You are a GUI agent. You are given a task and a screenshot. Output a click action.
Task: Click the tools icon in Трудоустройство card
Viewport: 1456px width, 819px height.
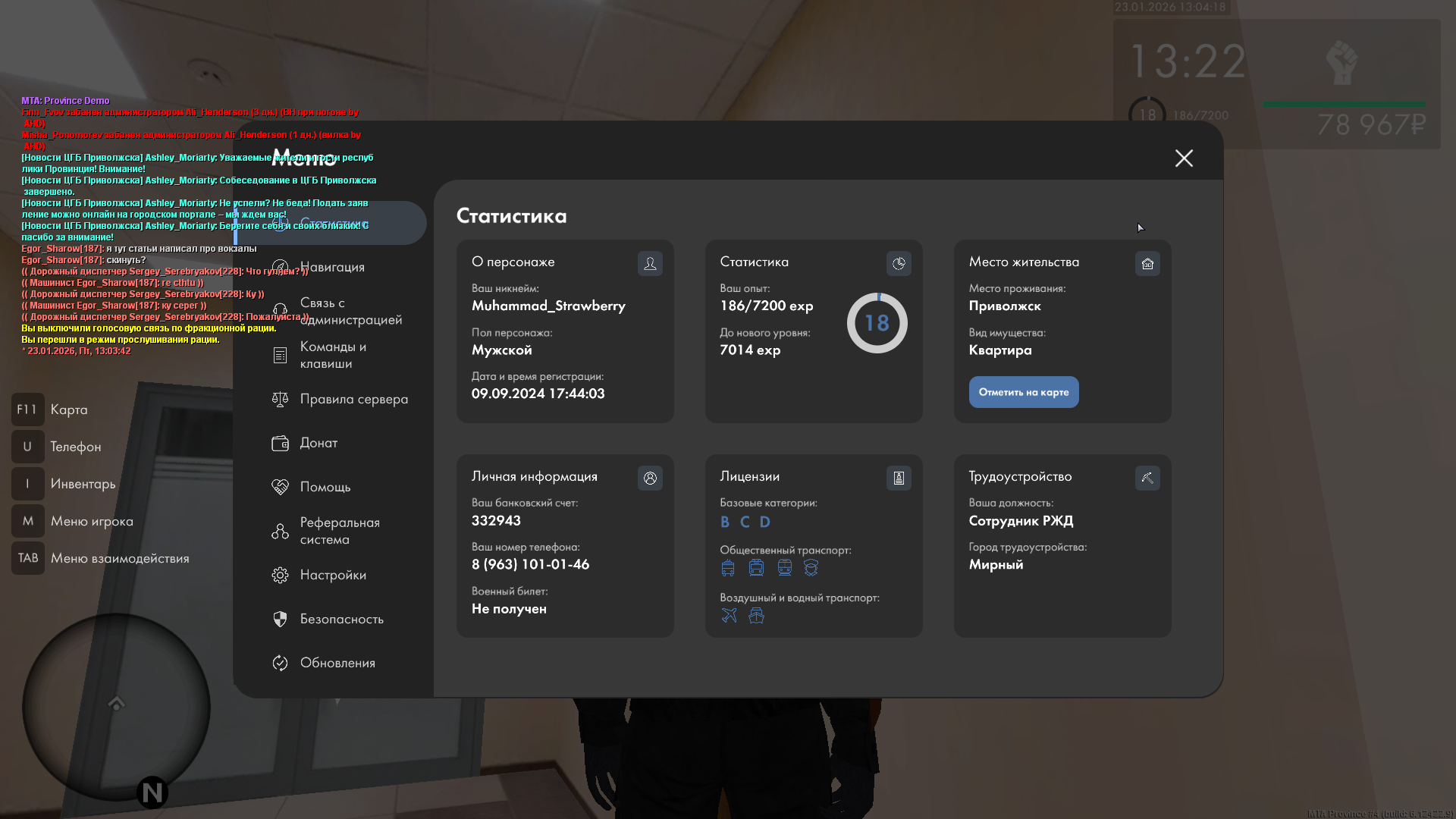1147,479
